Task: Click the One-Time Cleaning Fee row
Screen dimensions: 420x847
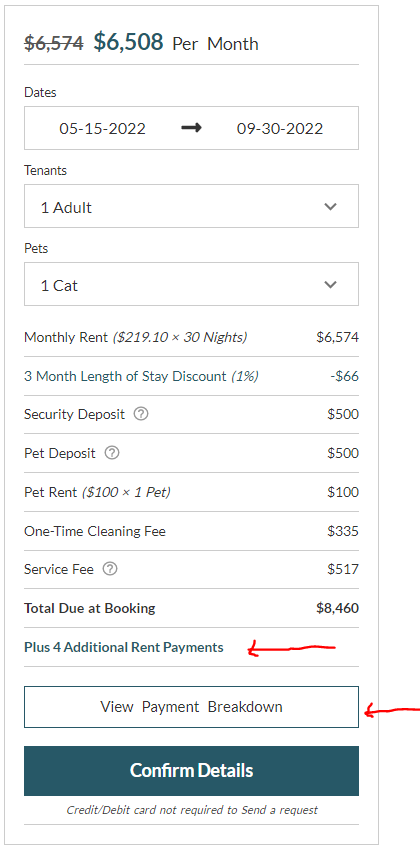Action: 191,531
